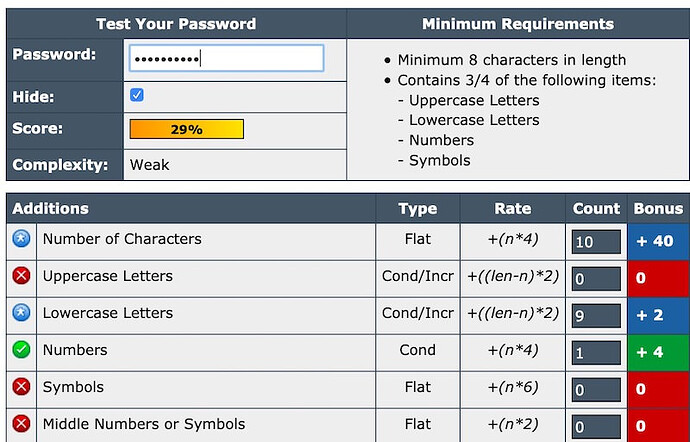Select the Lowercase Letters count box showing 9

point(596,316)
